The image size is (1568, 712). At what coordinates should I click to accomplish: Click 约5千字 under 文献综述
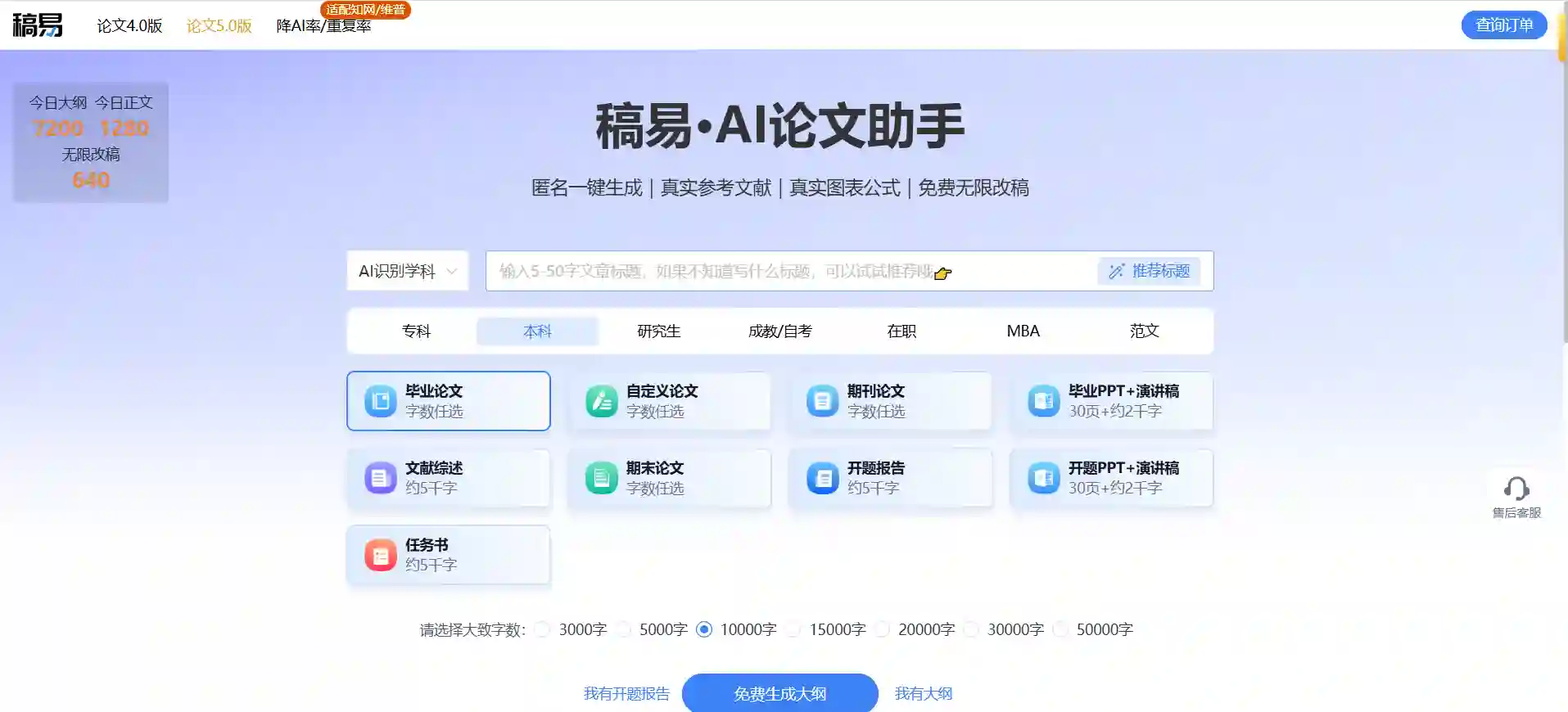click(432, 489)
